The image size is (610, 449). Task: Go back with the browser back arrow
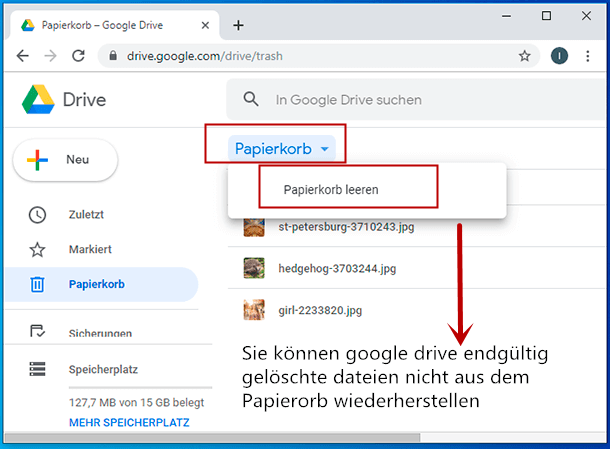(23, 56)
